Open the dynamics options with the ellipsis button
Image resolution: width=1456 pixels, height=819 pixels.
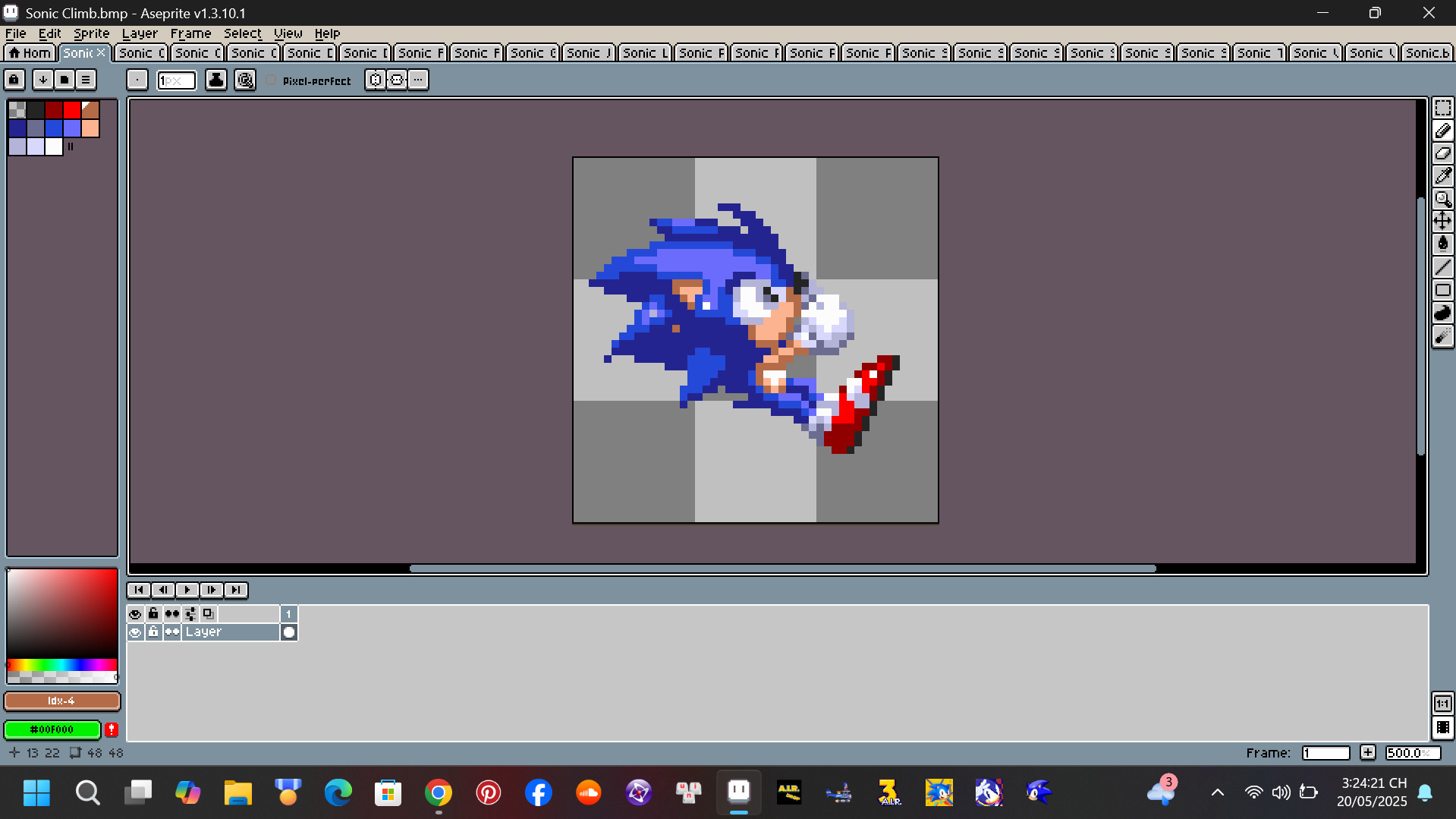click(418, 80)
